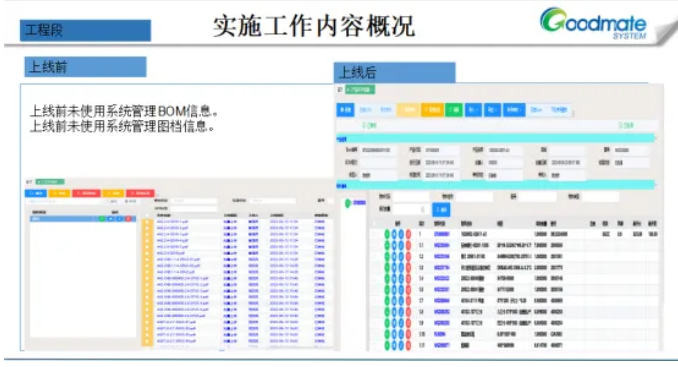Click green circle icon in BOM row 1.4
The image size is (678, 367).
tap(387, 279)
